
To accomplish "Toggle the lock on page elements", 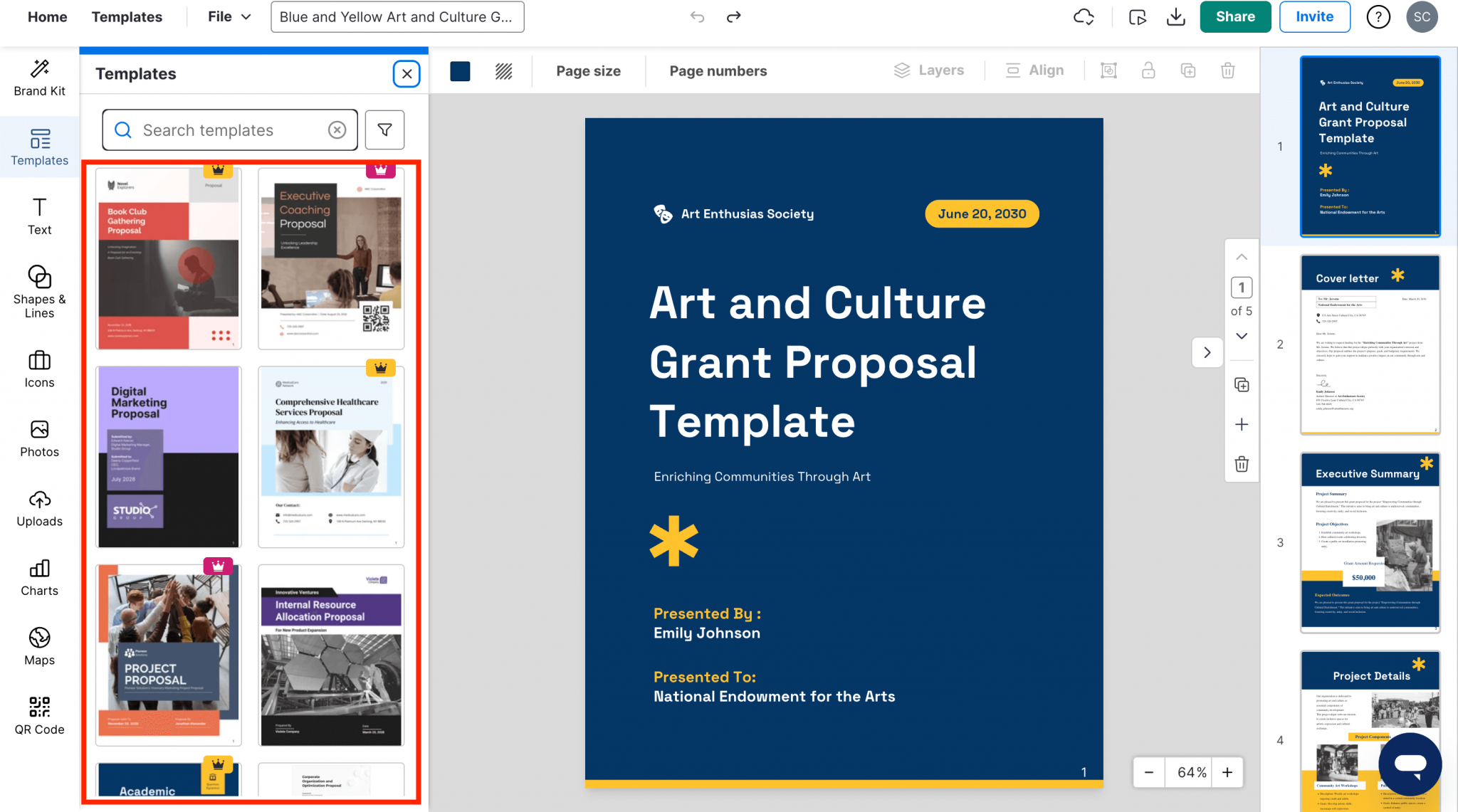I will pyautogui.click(x=1148, y=70).
